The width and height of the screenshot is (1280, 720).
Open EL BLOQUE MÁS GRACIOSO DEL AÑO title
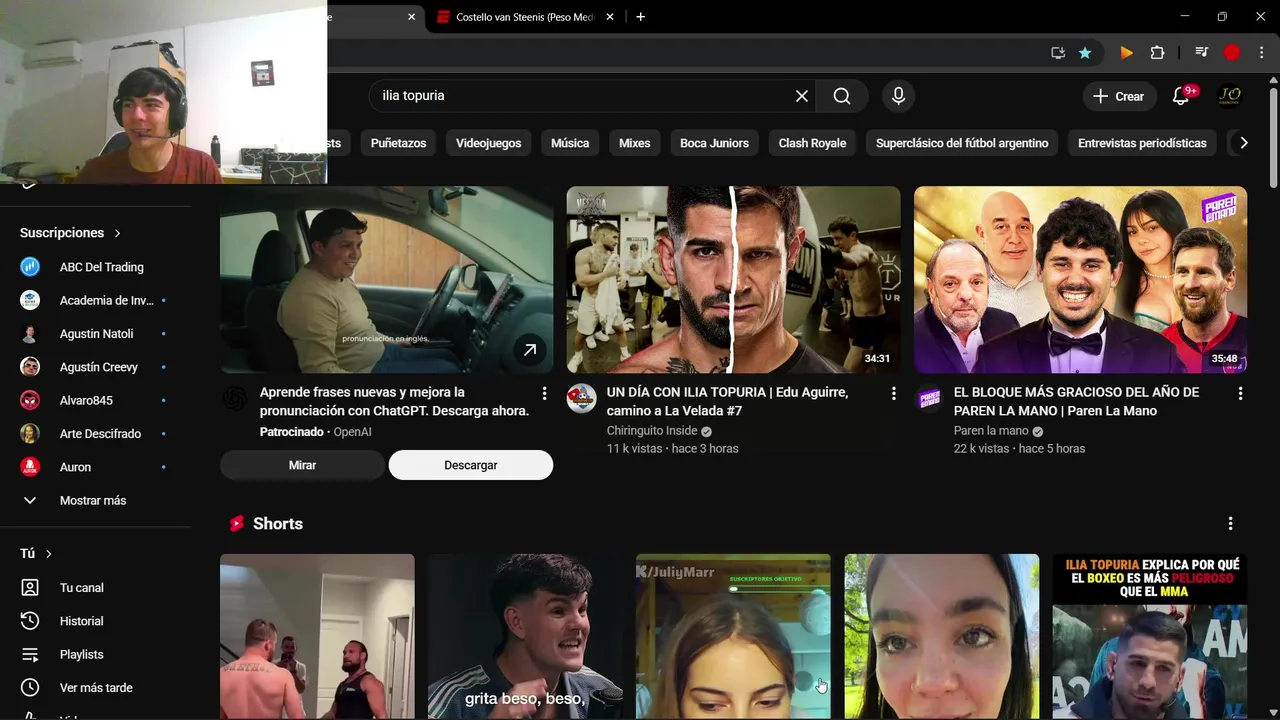1076,402
